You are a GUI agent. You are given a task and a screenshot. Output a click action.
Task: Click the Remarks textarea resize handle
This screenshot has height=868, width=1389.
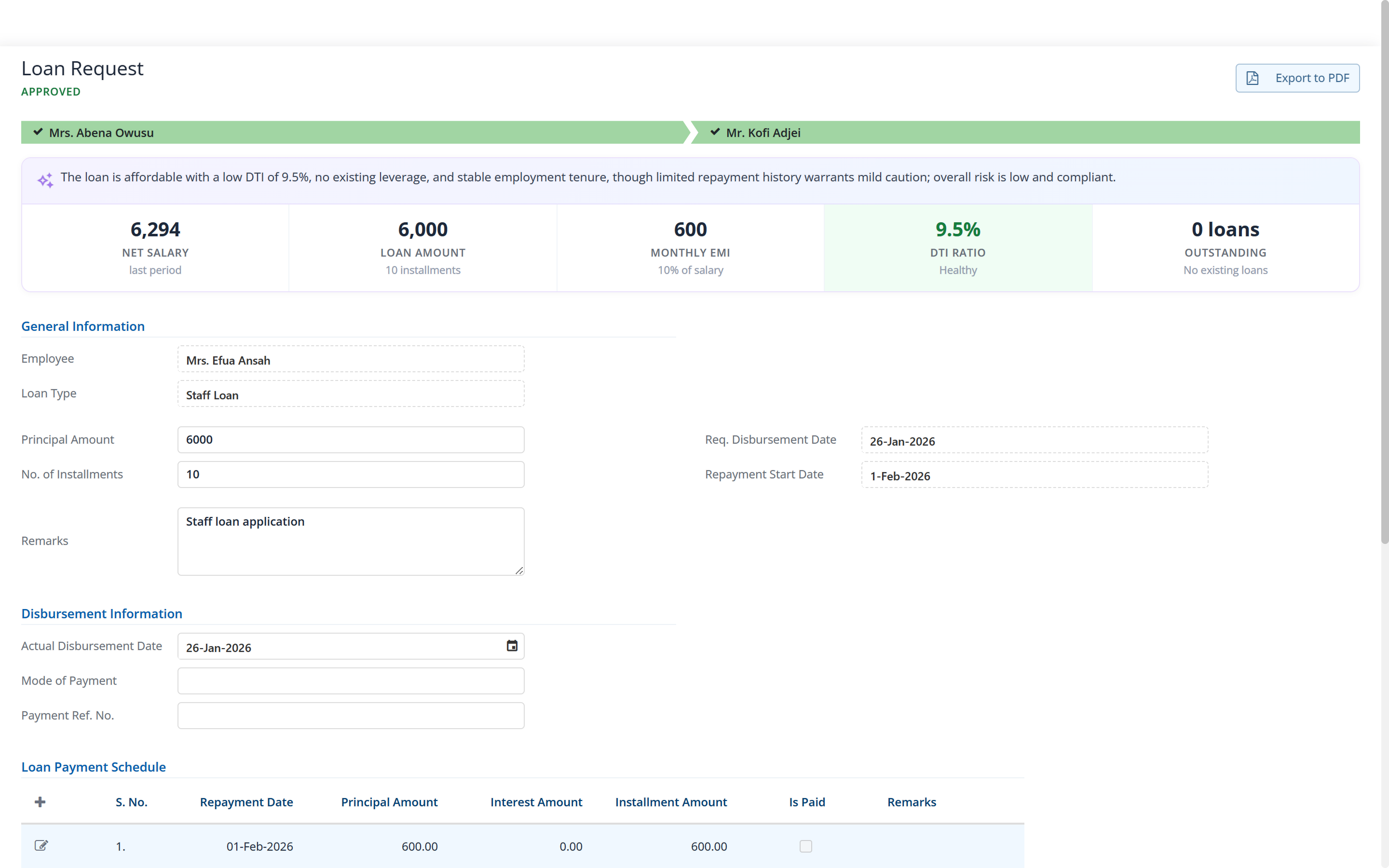(519, 570)
